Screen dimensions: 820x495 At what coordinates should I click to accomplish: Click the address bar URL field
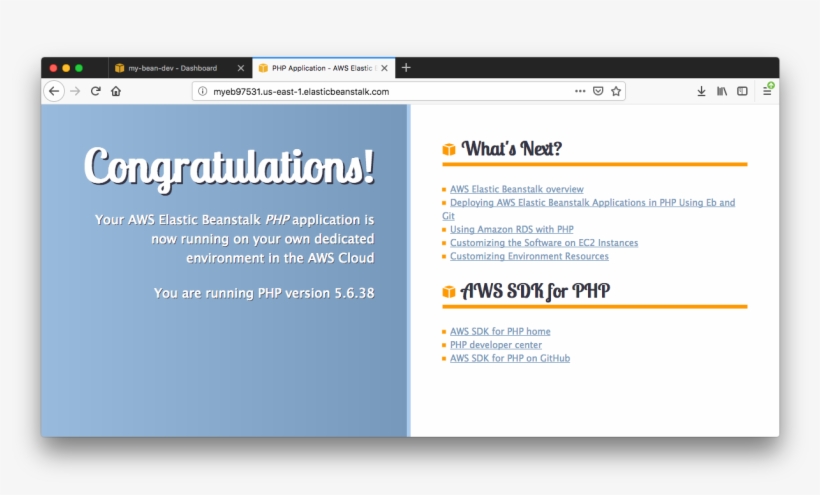click(409, 91)
